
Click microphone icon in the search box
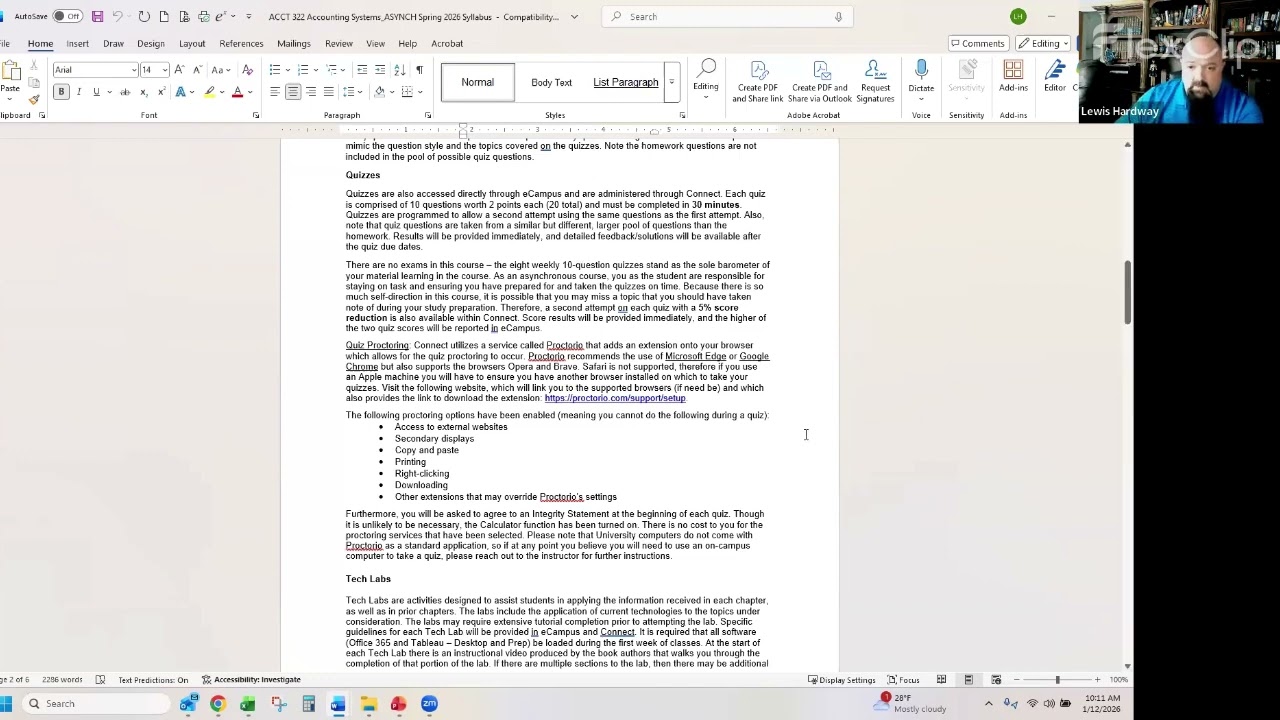(838, 16)
